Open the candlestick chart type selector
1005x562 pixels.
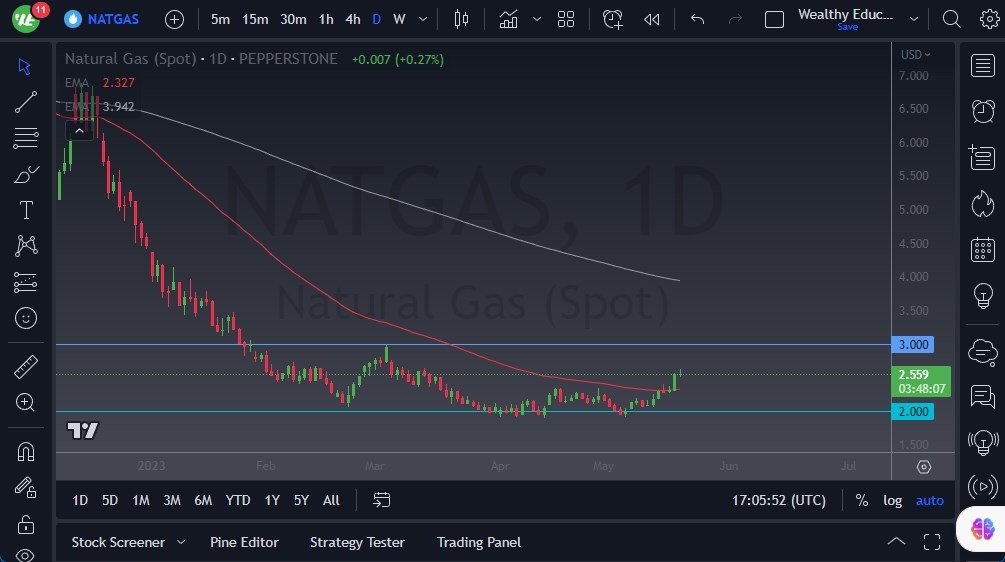pyautogui.click(x=461, y=19)
